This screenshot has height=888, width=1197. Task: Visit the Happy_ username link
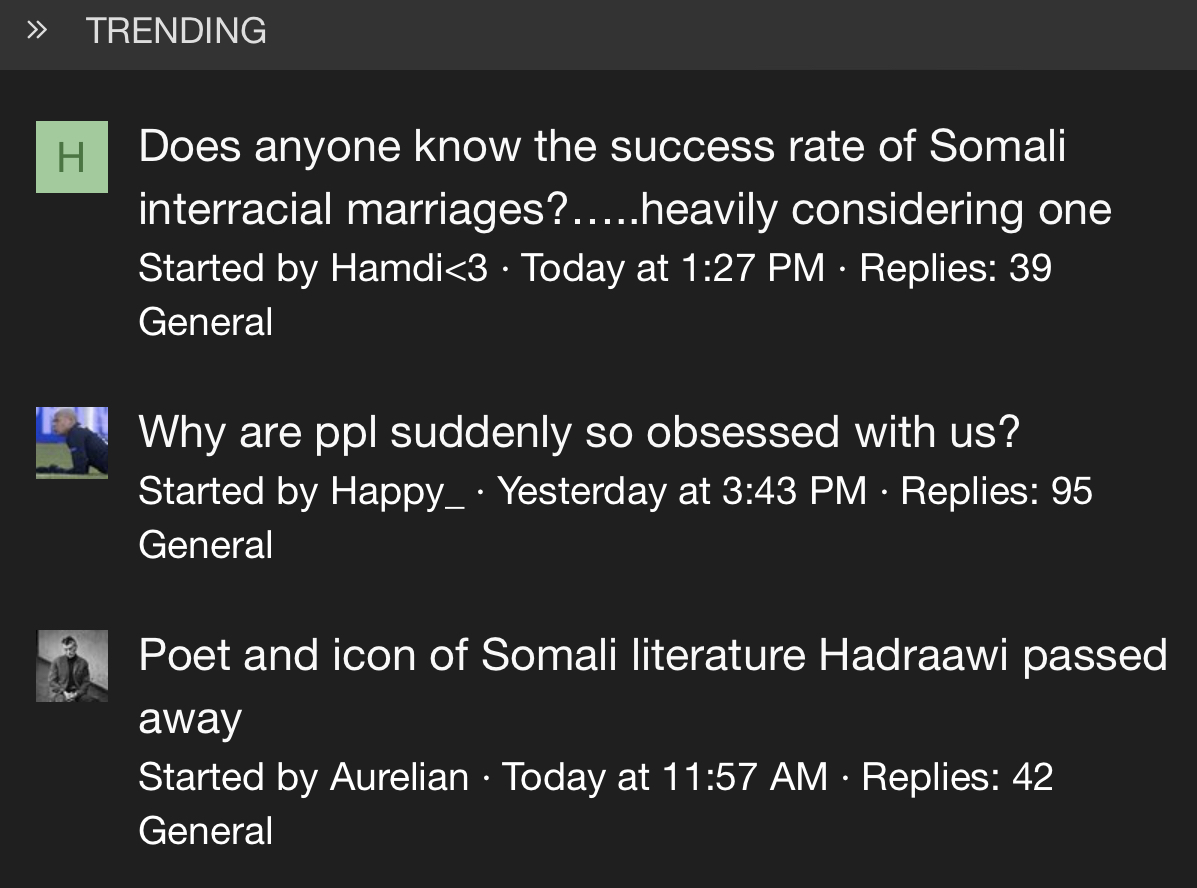397,491
